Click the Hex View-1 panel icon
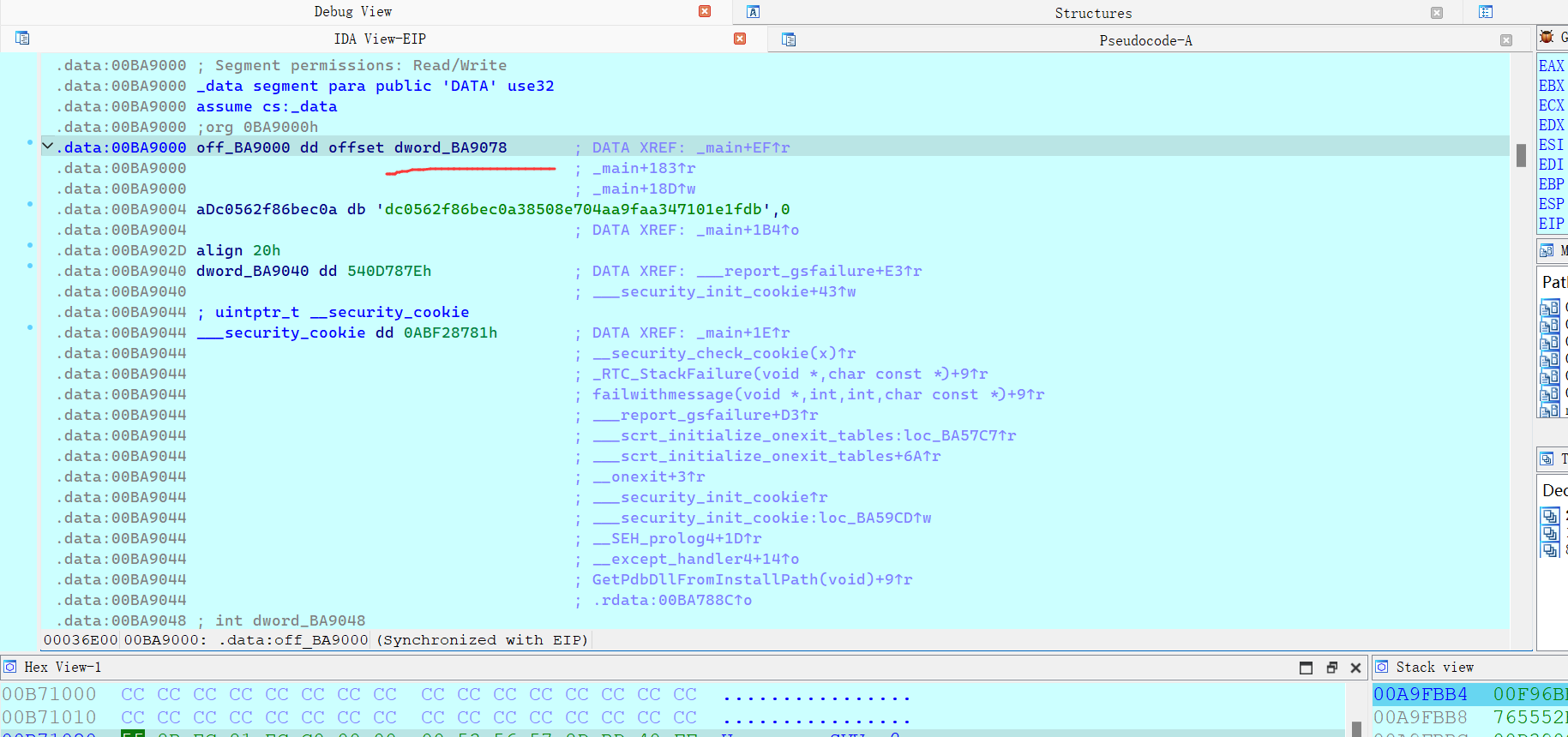 pyautogui.click(x=10, y=667)
